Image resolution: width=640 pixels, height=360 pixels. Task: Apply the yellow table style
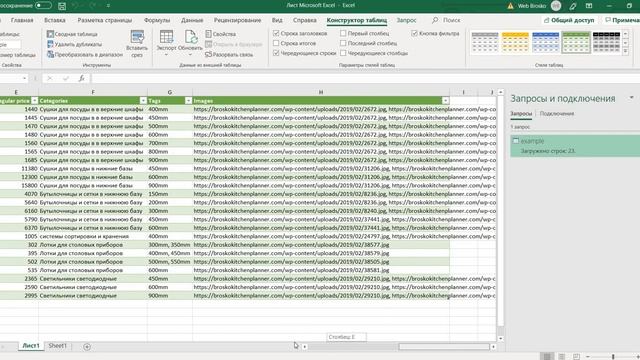pyautogui.click(x=515, y=42)
